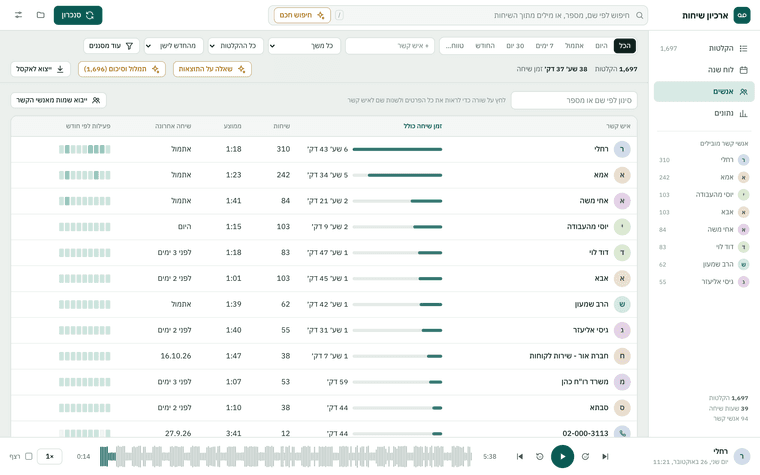Select the 30 יום filter tab

coord(515,46)
